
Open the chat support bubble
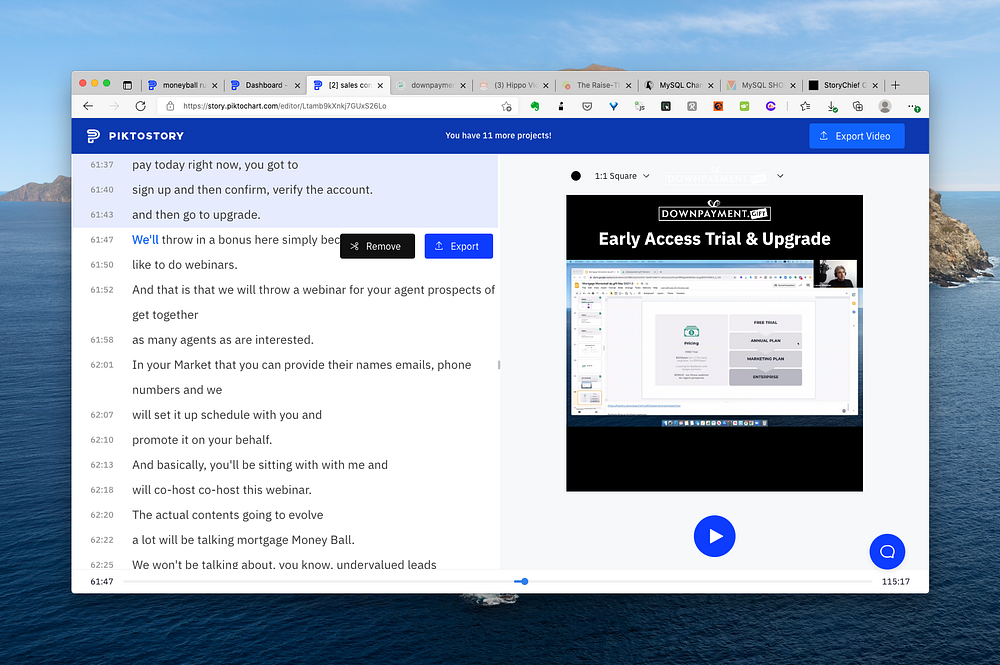[x=887, y=552]
